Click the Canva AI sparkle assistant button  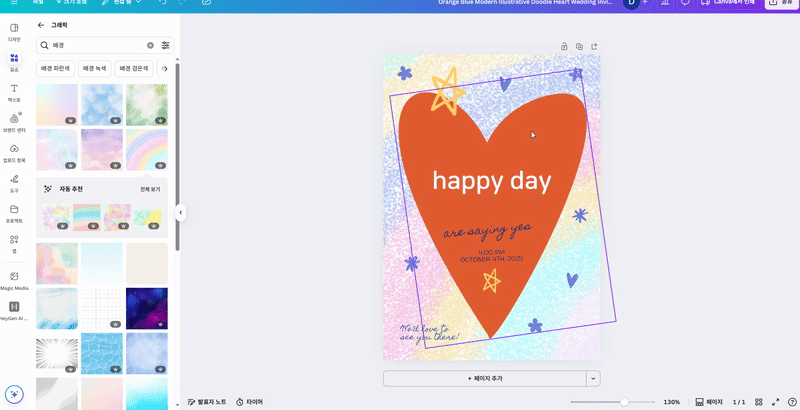(14, 394)
